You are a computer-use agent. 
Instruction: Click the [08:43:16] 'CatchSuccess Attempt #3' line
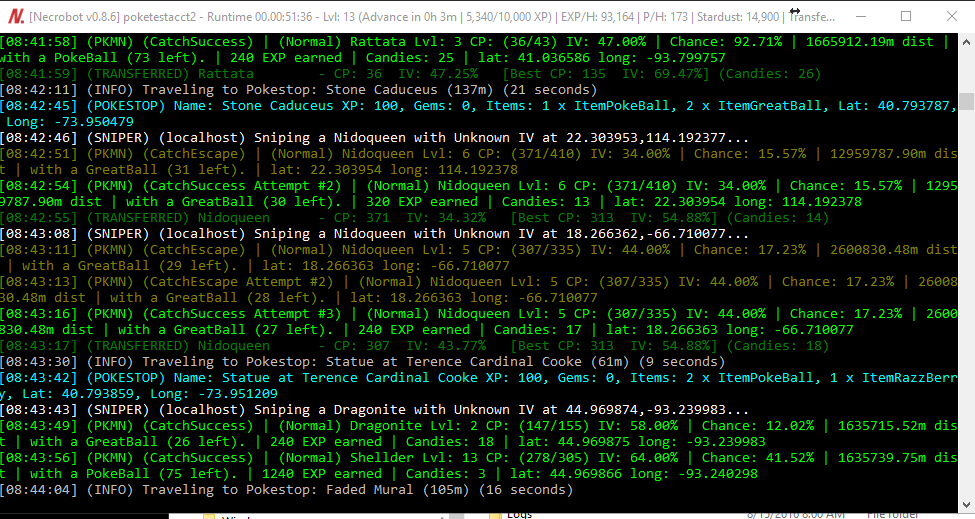coord(478,322)
